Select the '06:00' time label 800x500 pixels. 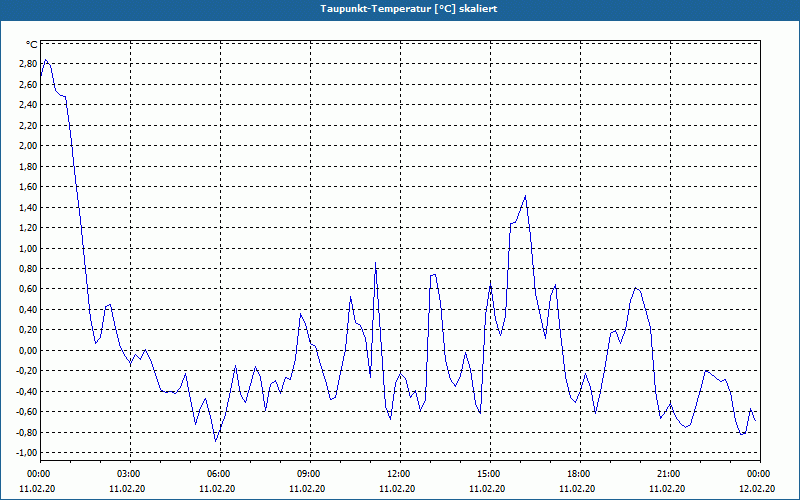[x=220, y=474]
